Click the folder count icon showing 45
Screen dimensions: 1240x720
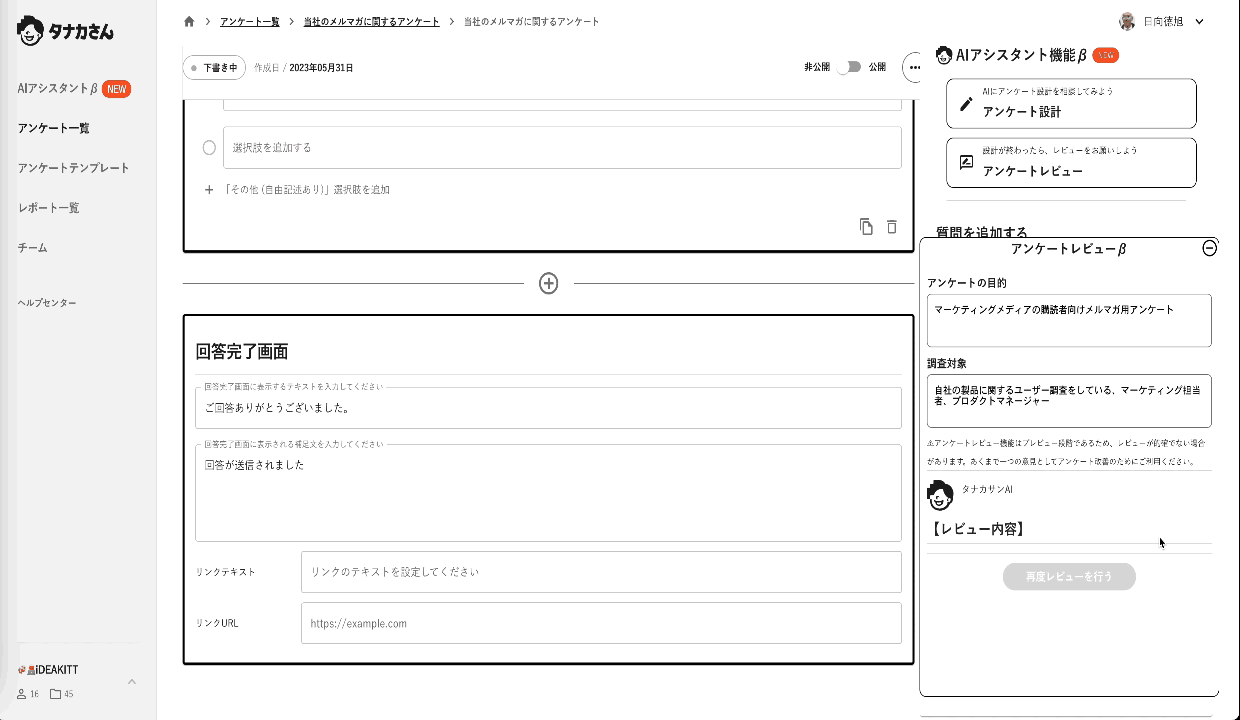(55, 694)
